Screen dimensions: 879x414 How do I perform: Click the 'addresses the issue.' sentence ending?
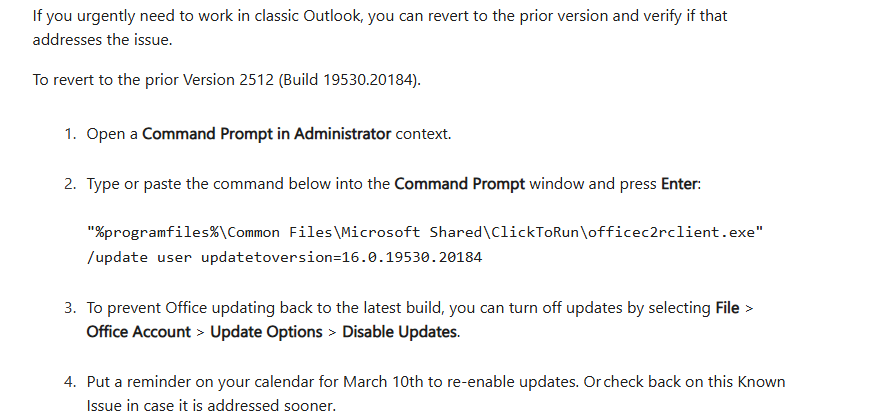pyautogui.click(x=102, y=40)
